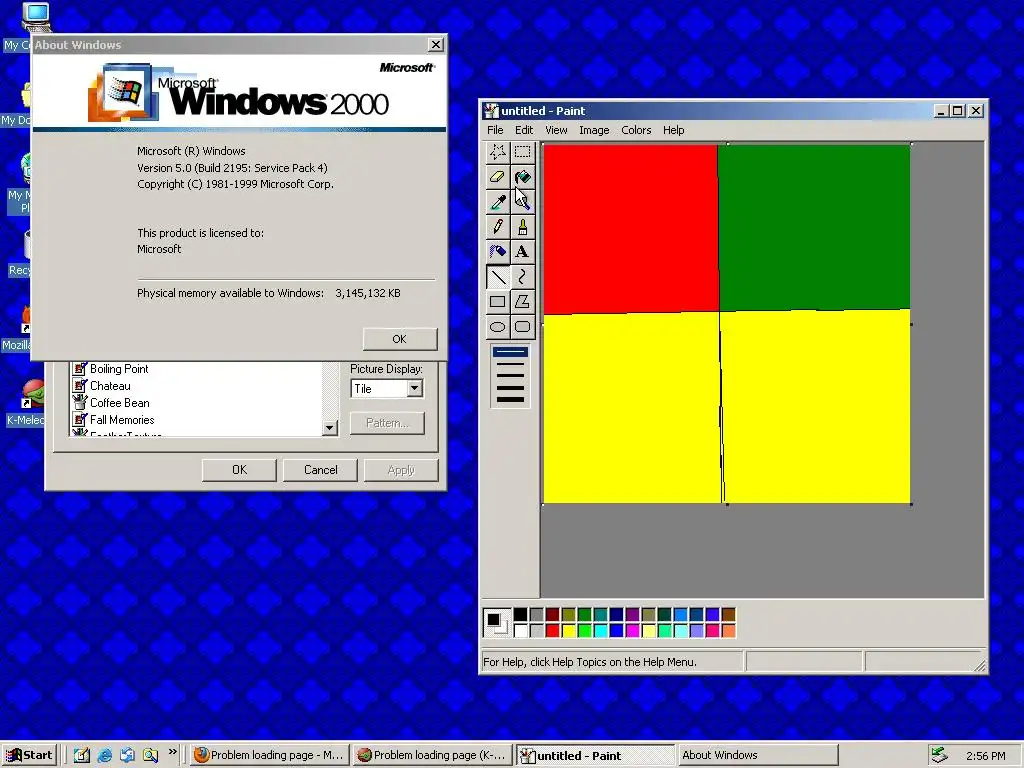Screen dimensions: 1024x768
Task: Open the View menu in Paint
Action: (556, 130)
